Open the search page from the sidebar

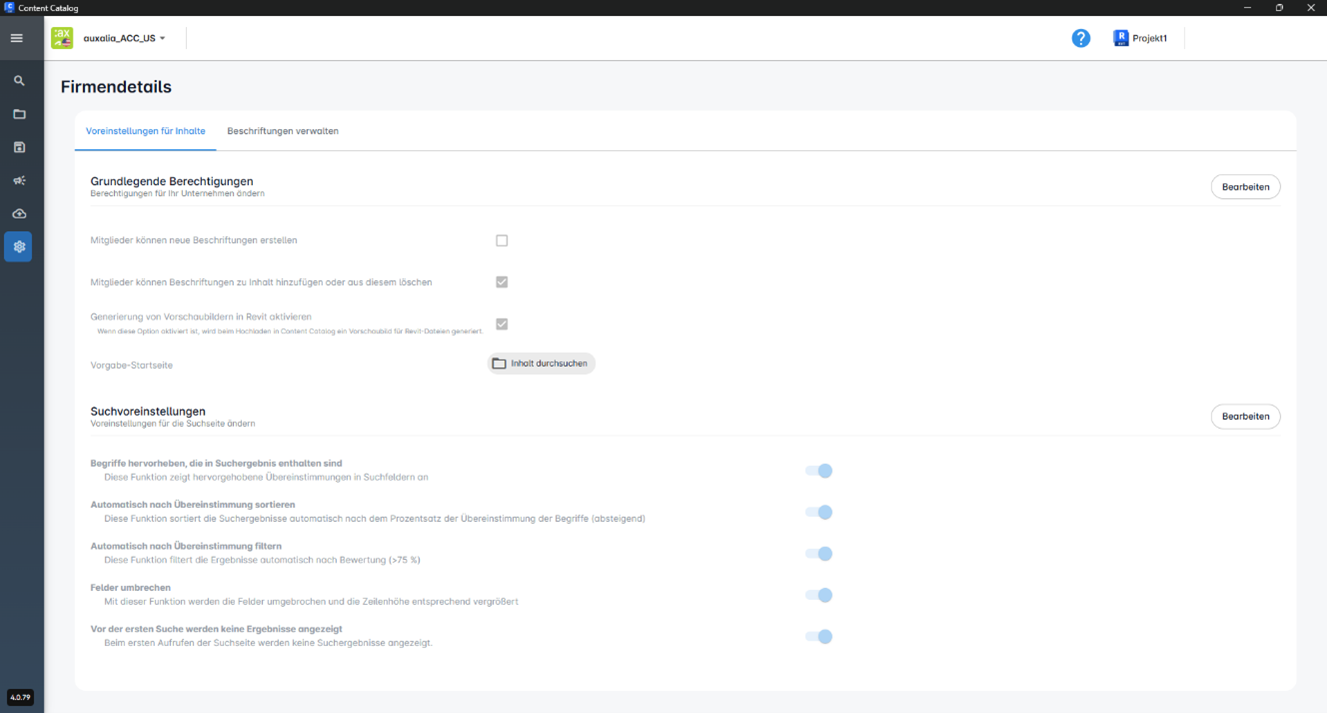tap(19, 81)
